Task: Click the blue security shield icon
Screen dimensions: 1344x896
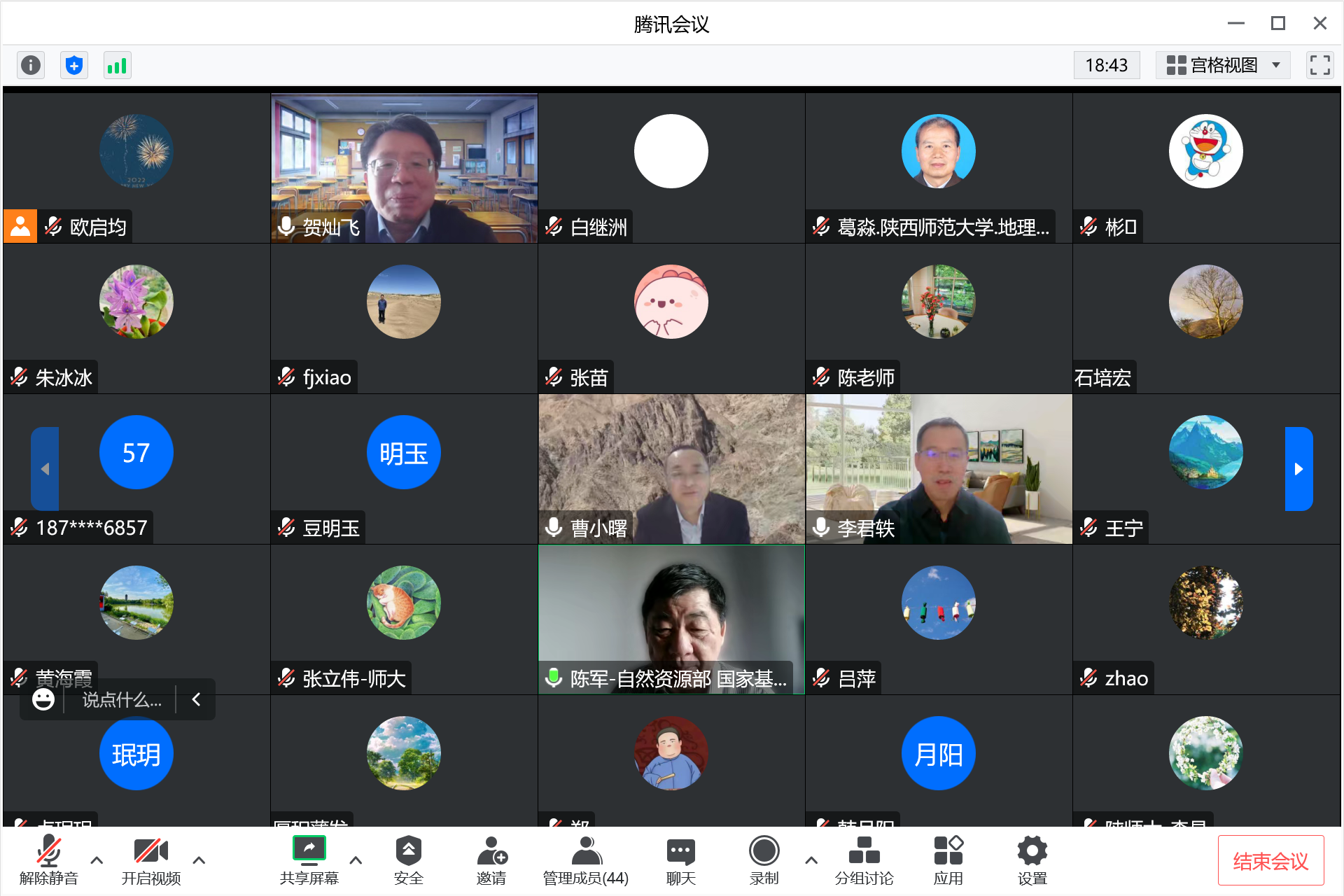Action: [x=74, y=66]
